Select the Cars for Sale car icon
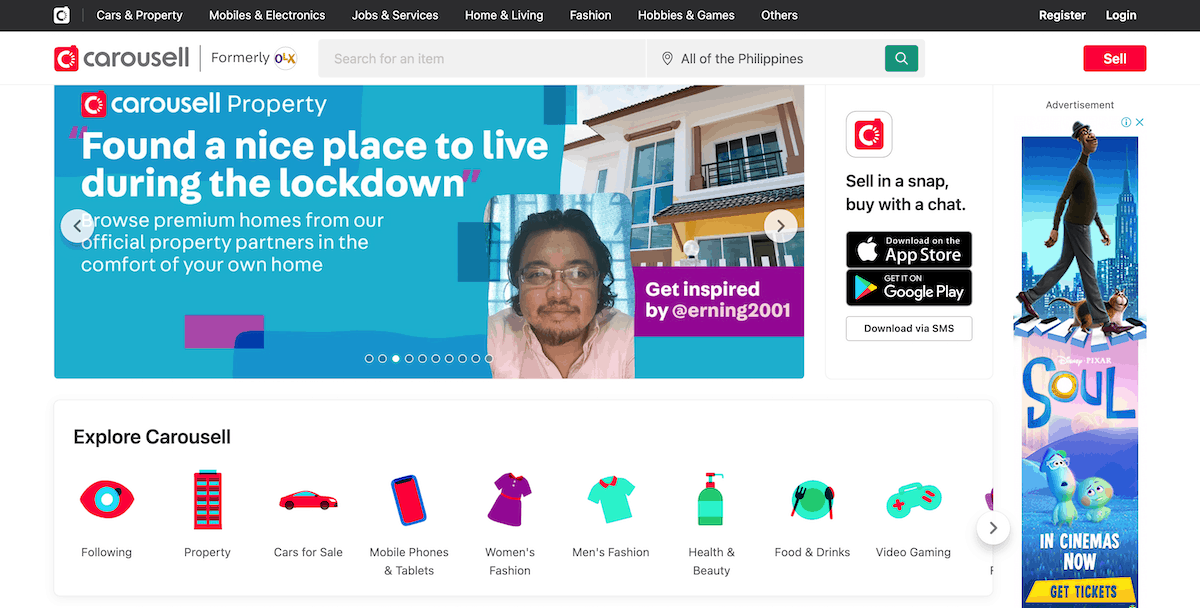Screen dimensions: 1200x608 click(x=308, y=499)
